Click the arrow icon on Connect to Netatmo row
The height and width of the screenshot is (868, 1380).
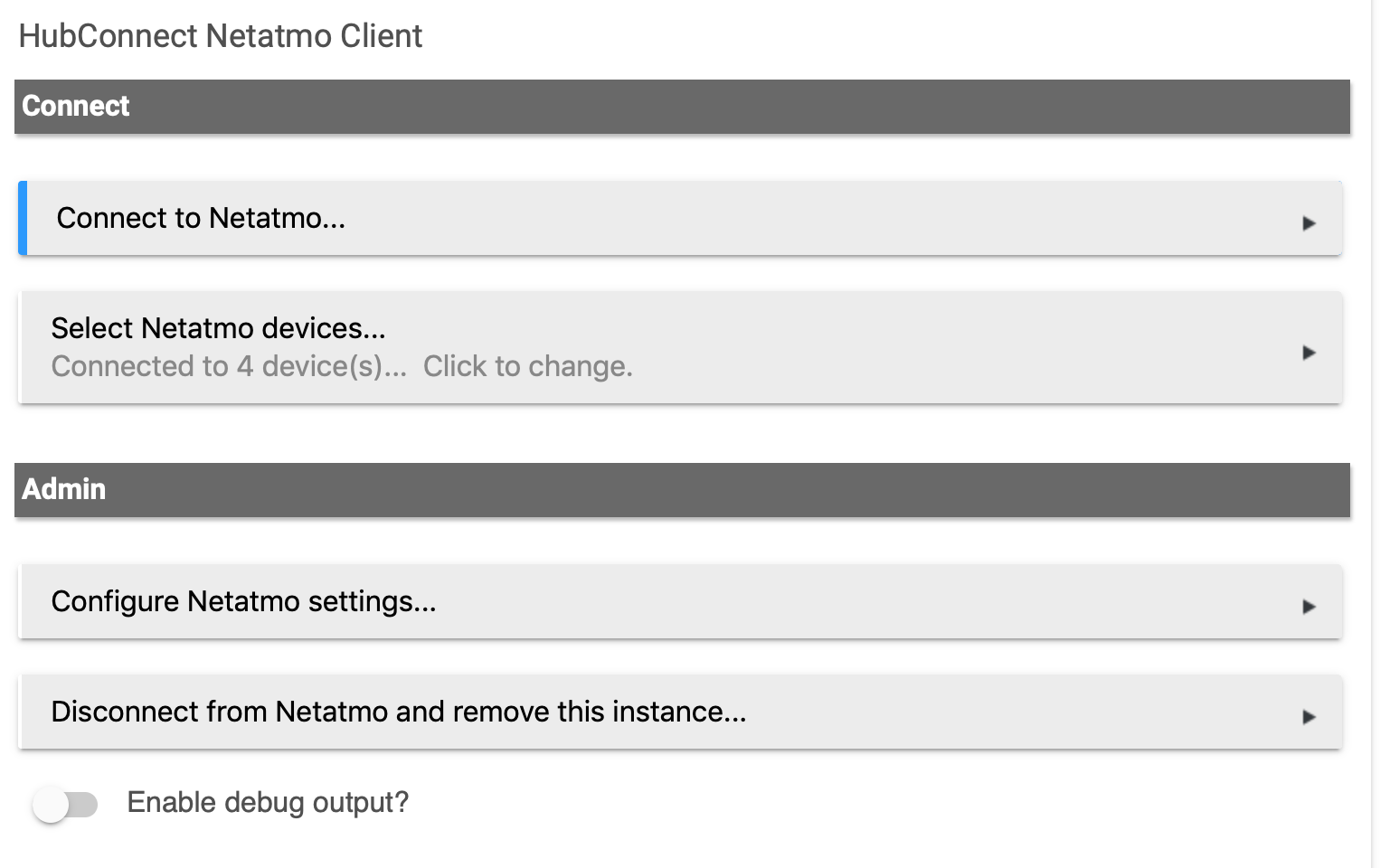point(1309,223)
